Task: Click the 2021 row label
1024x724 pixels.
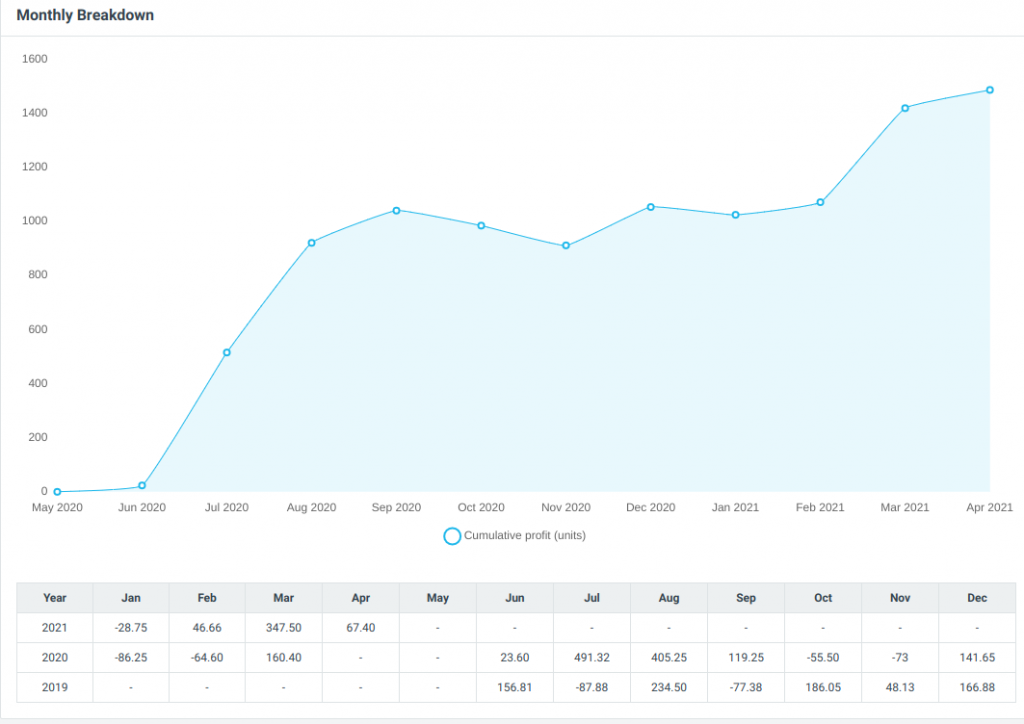Action: (x=55, y=628)
